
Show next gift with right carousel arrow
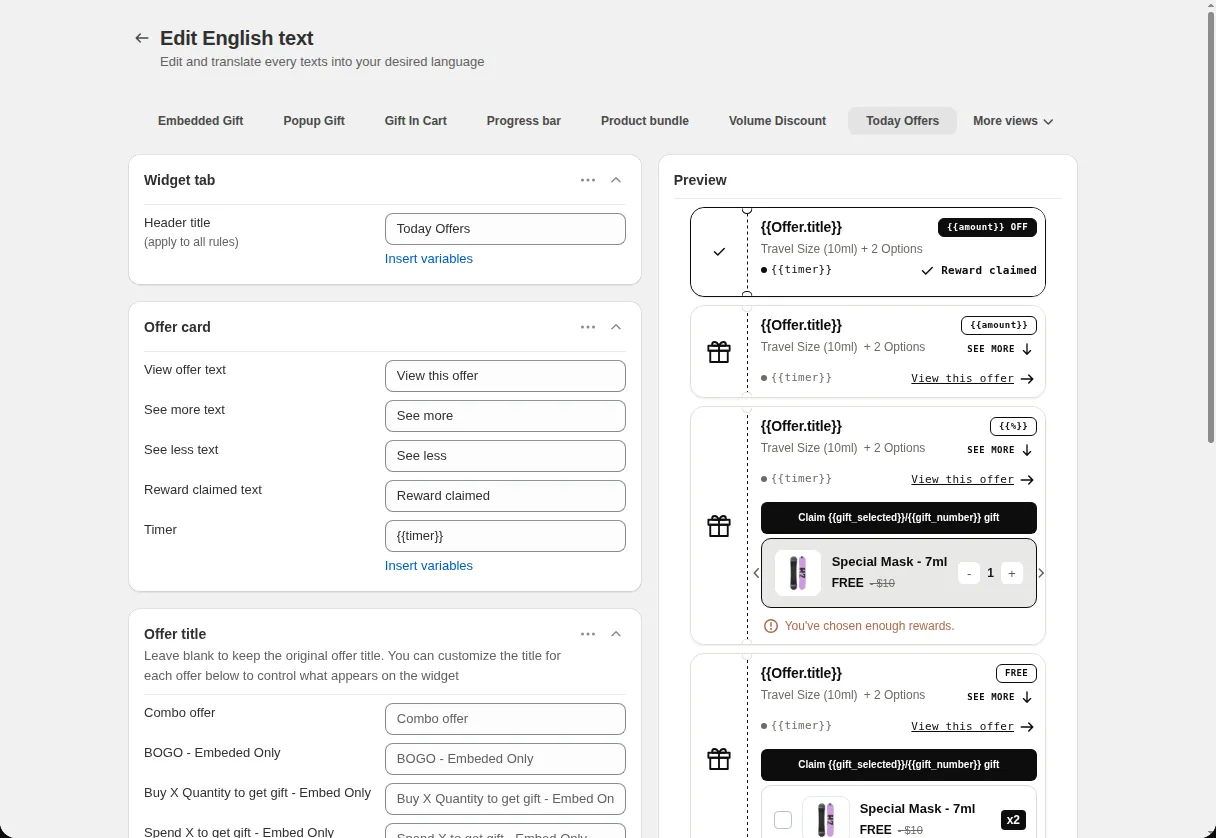tap(1041, 573)
